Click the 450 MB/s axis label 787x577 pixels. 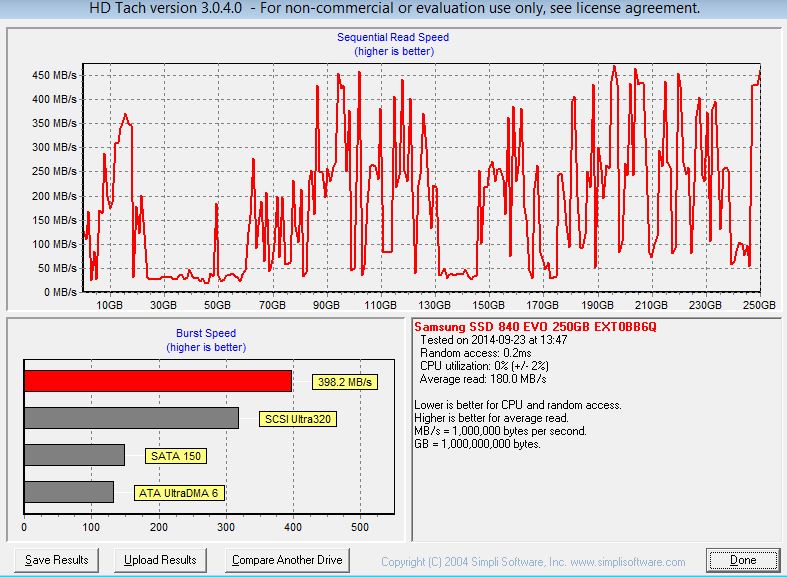coord(54,75)
